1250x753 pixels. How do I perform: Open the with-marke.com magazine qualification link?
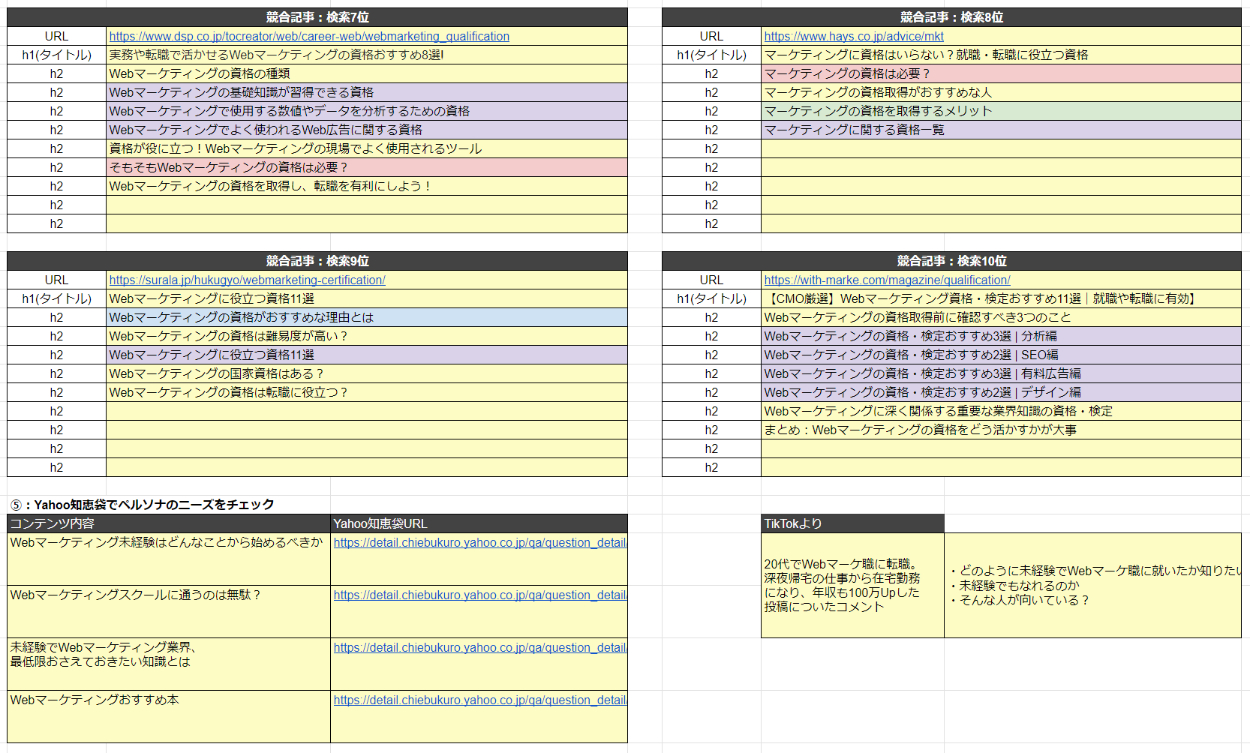point(886,280)
